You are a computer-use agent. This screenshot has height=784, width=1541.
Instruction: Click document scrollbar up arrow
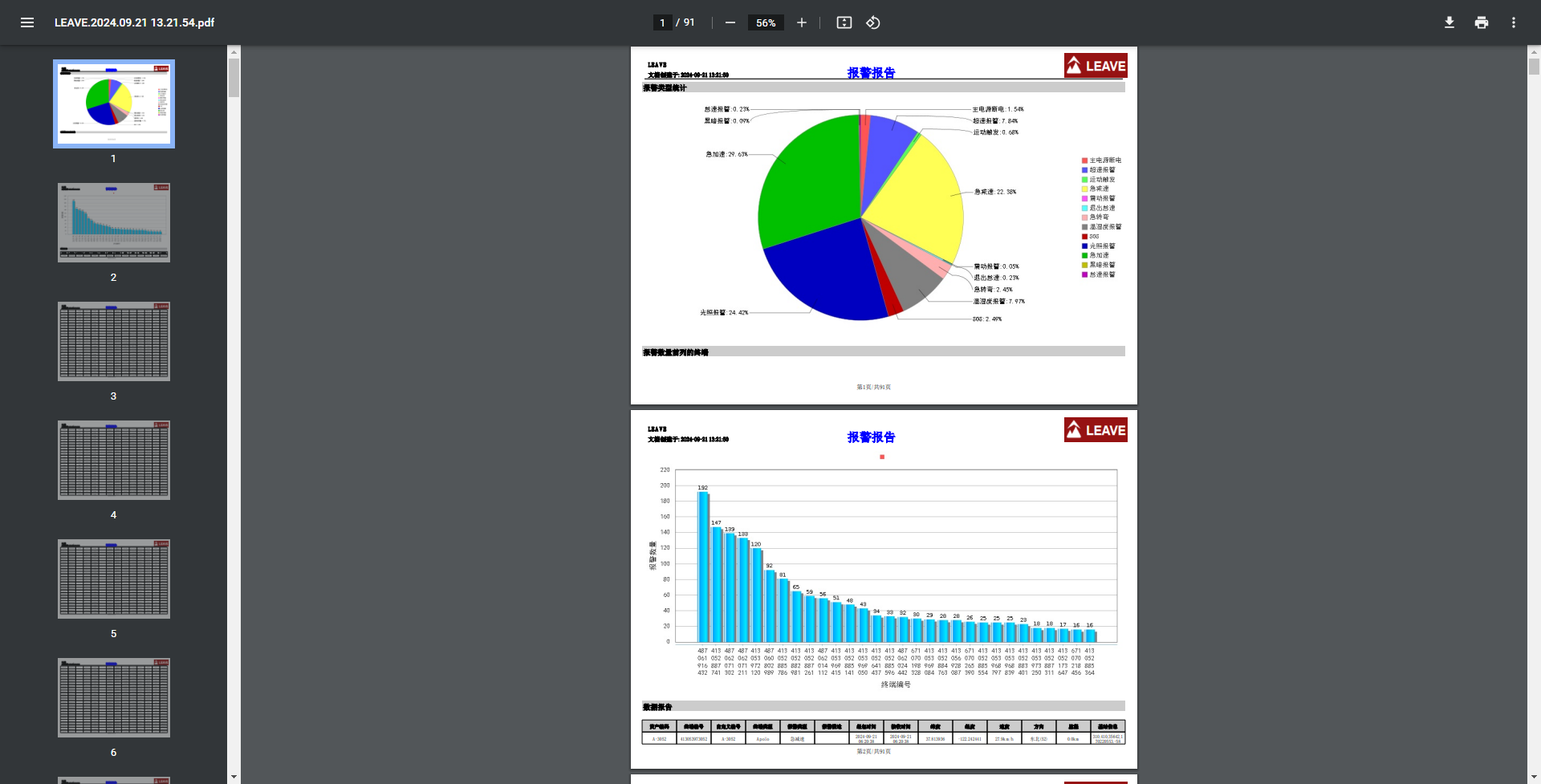(x=1534, y=52)
